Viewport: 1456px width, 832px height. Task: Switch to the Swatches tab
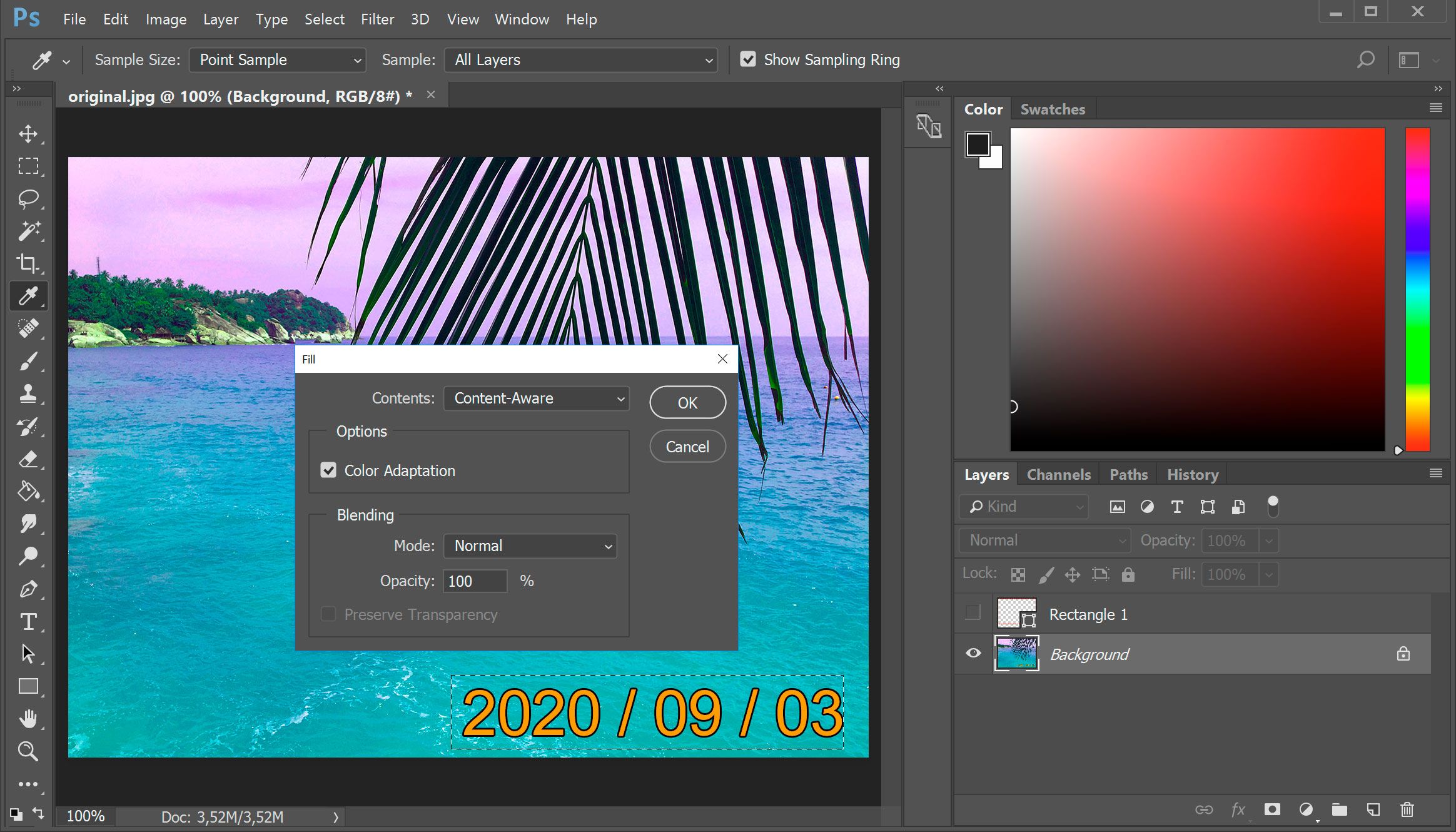[x=1052, y=108]
